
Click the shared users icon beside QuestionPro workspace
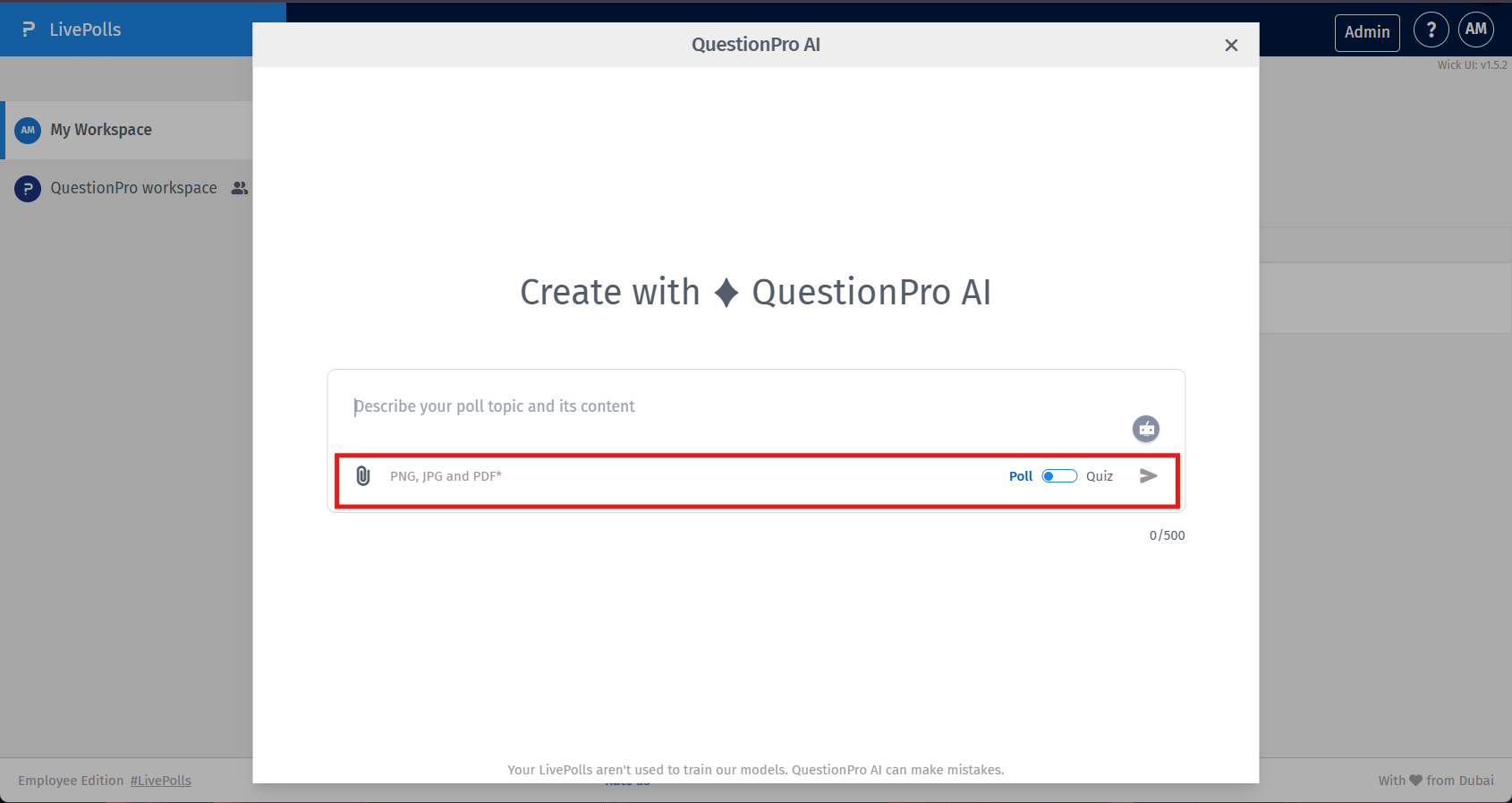239,188
